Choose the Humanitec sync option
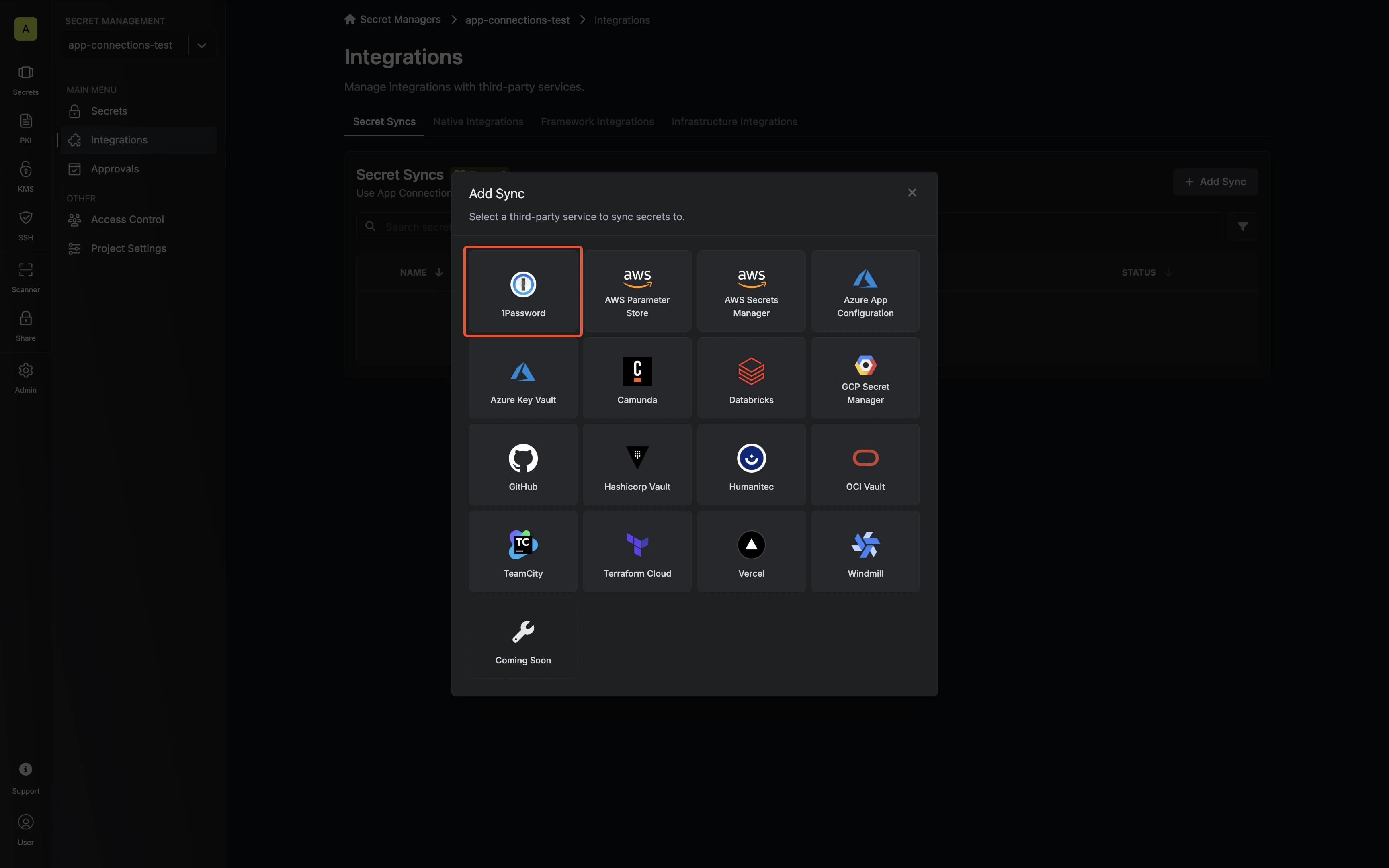This screenshot has width=1389, height=868. point(751,465)
